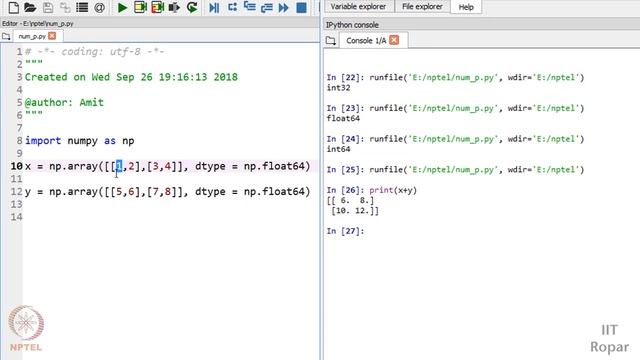Select the num_p.py editor tab
The height and width of the screenshot is (360, 640).
coord(32,36)
